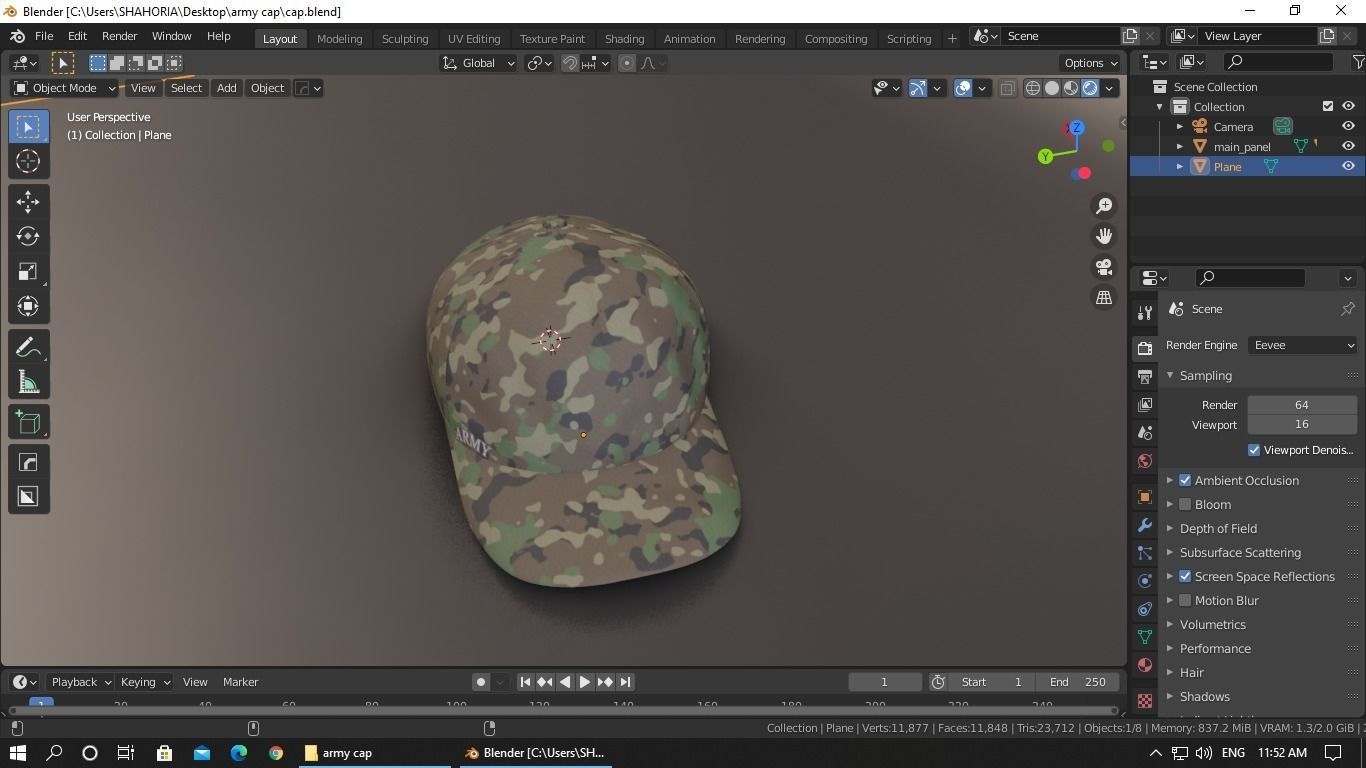The image size is (1366, 768).
Task: Expand the Camera tree item
Action: pos(1180,127)
